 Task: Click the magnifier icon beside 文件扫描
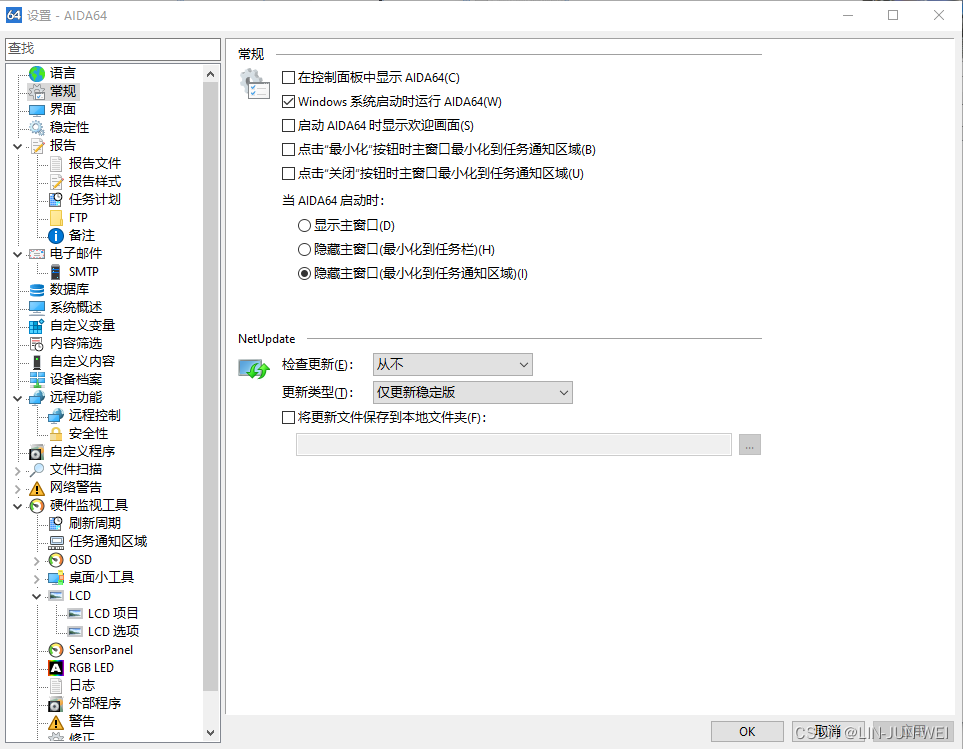point(37,470)
